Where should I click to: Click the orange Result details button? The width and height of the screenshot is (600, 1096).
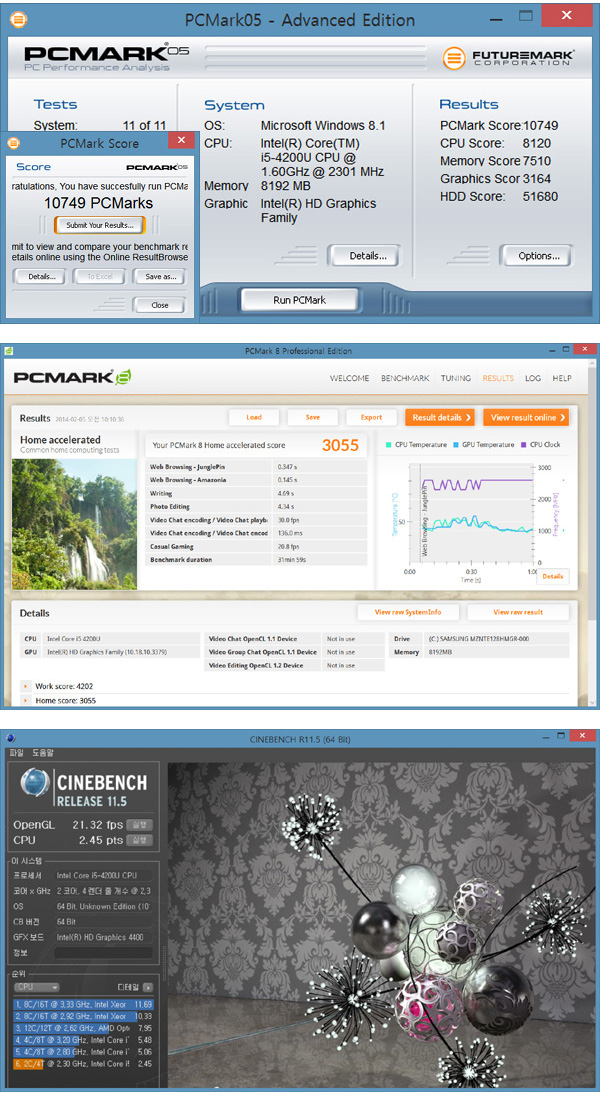pyautogui.click(x=441, y=417)
